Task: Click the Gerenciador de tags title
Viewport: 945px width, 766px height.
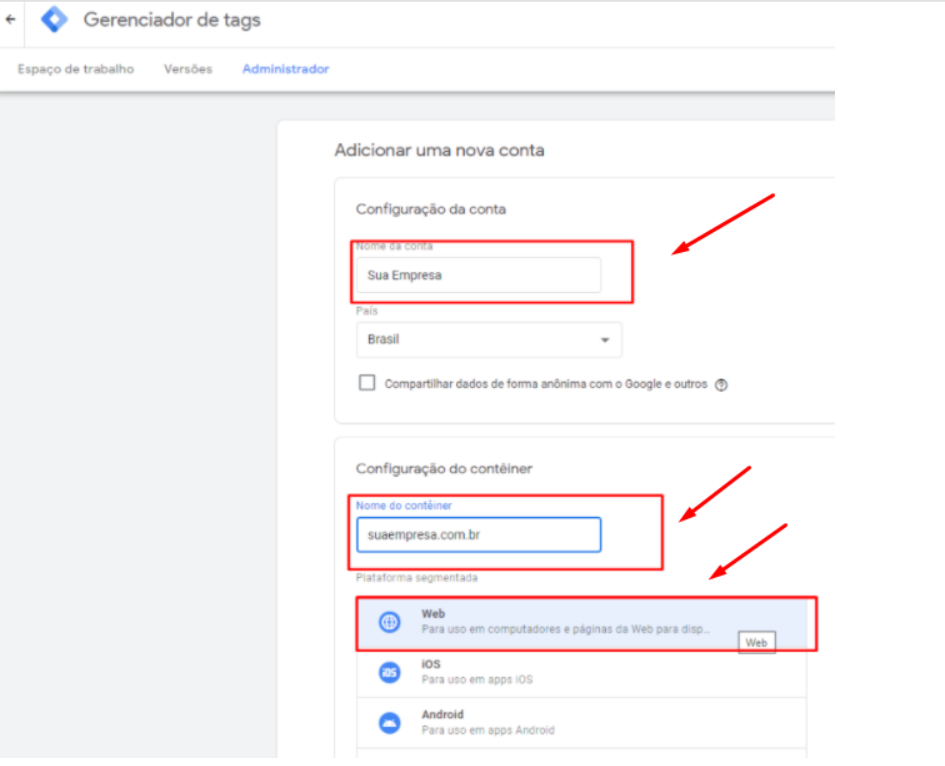Action: [x=171, y=19]
